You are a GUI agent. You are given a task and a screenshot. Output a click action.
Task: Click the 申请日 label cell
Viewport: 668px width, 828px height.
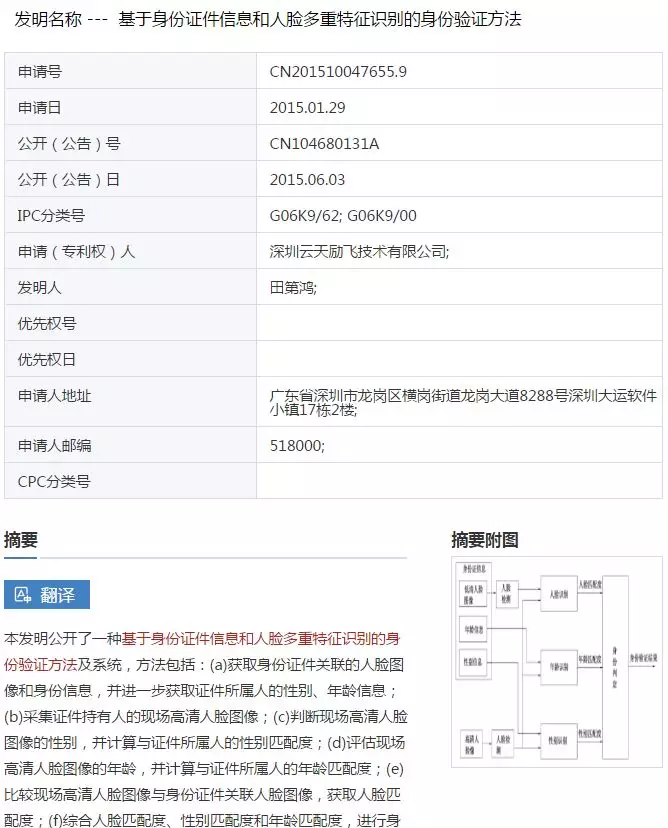(130, 107)
